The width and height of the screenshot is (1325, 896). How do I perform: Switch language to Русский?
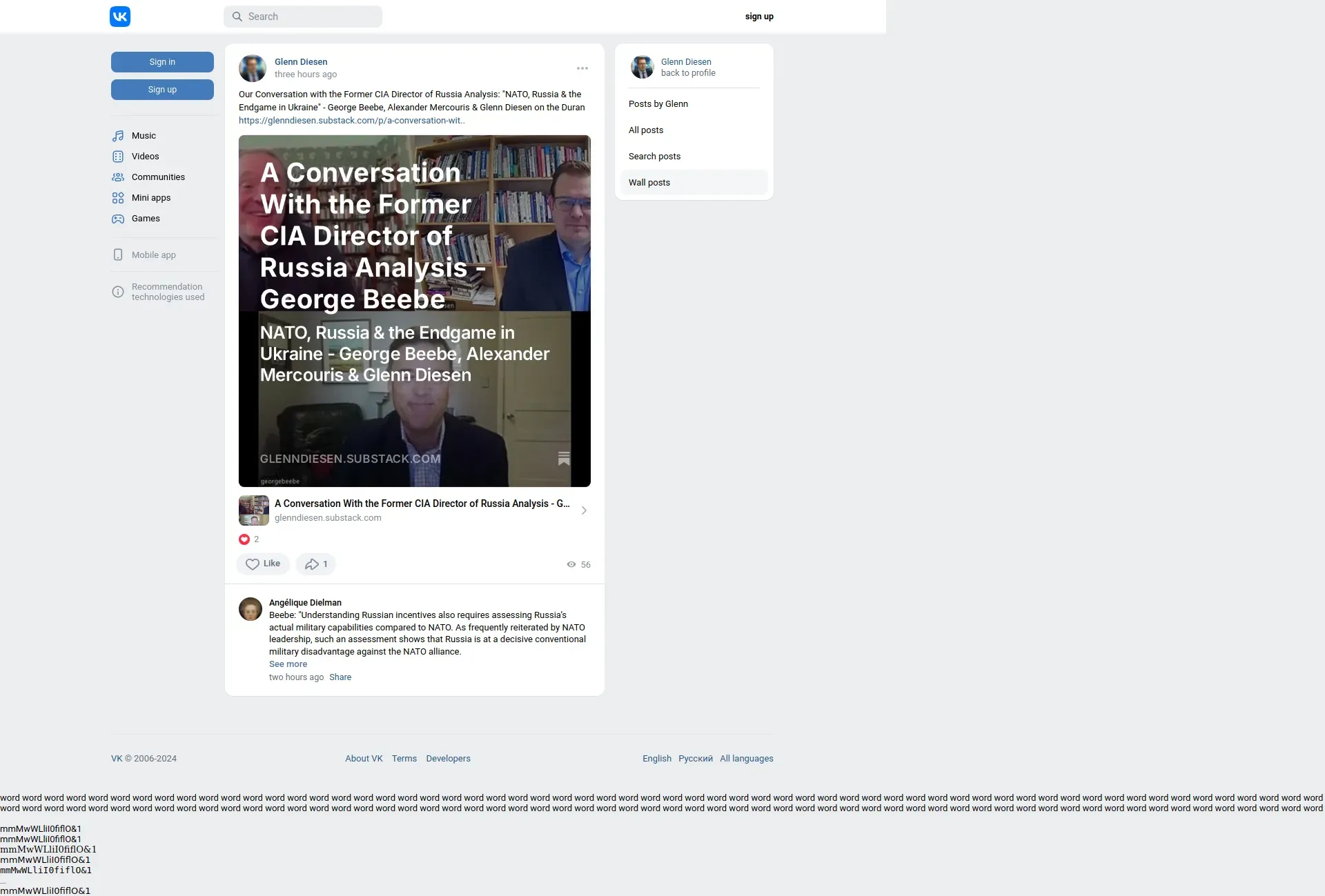click(x=696, y=759)
